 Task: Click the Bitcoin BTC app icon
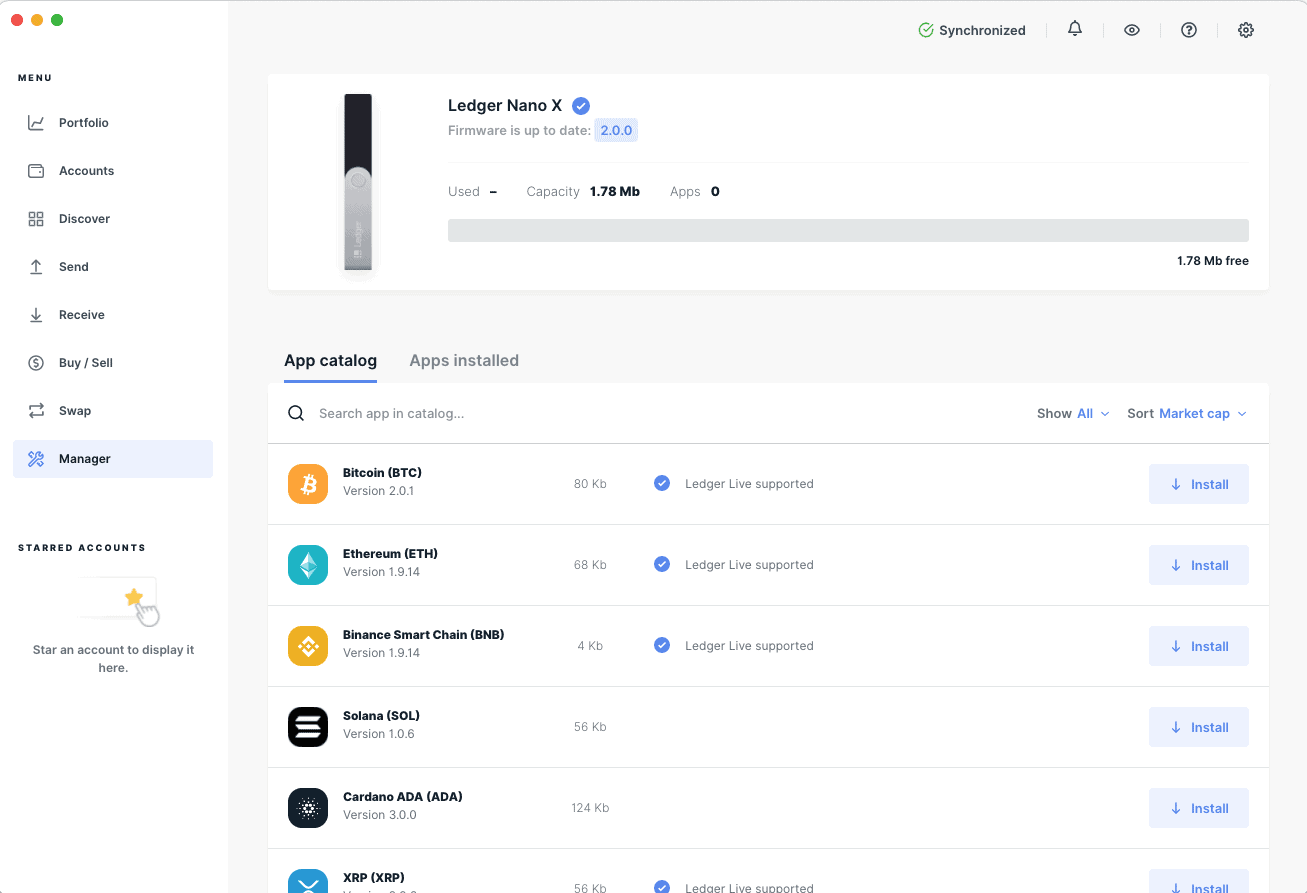(307, 483)
